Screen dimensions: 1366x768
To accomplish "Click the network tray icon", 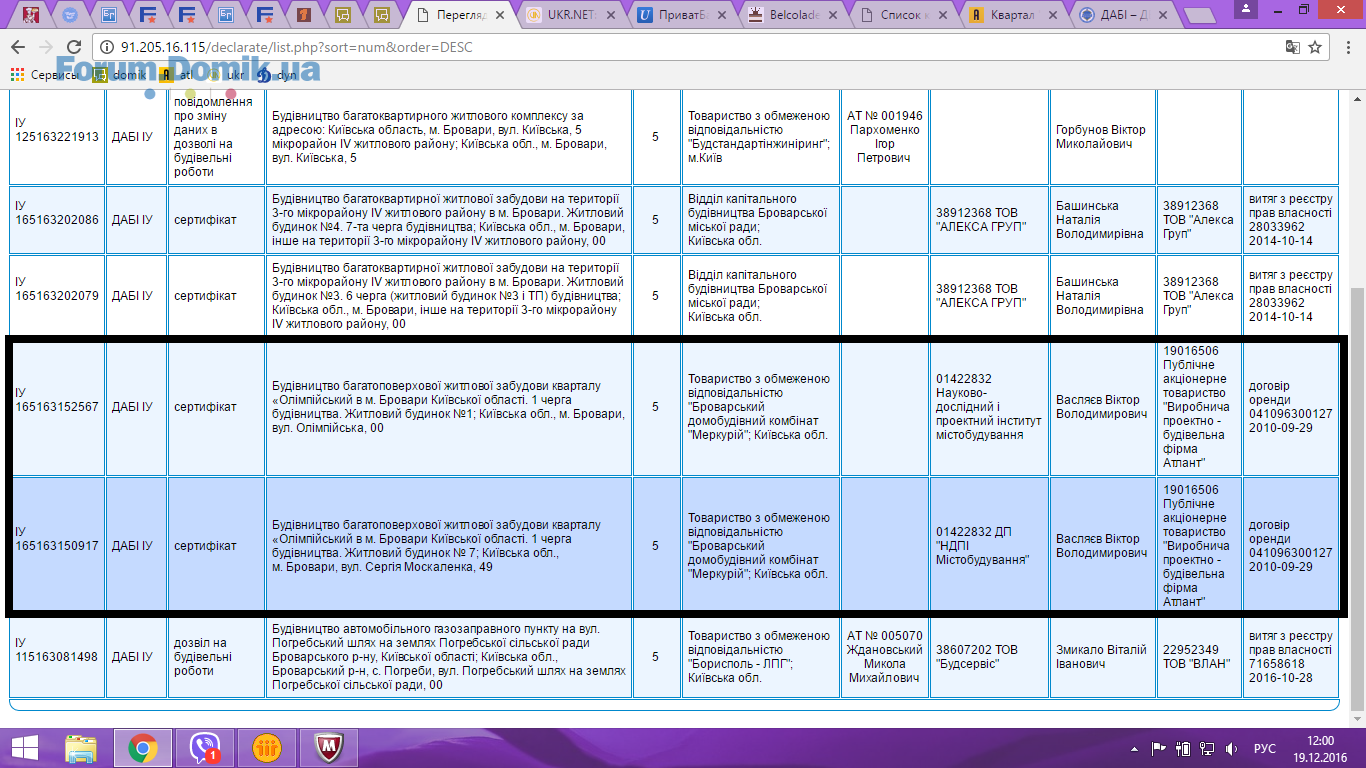I will coord(1208,748).
